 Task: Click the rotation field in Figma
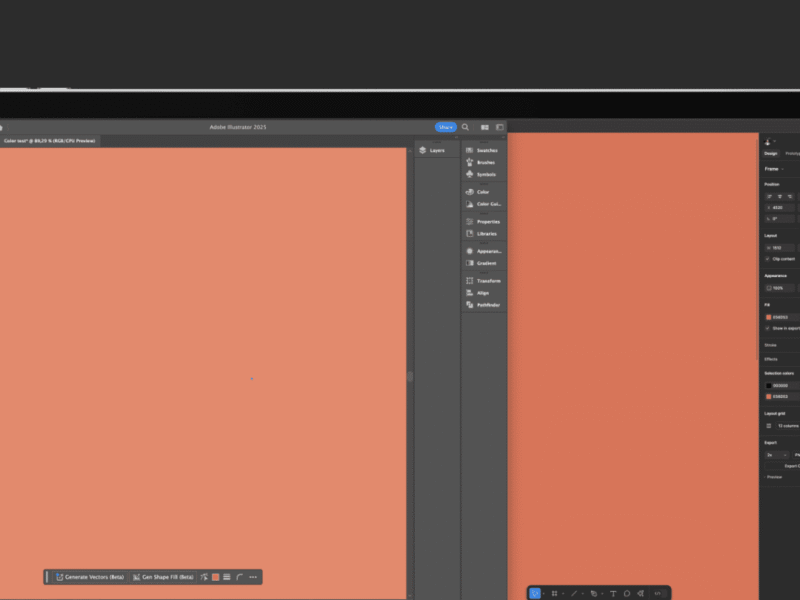coord(780,219)
